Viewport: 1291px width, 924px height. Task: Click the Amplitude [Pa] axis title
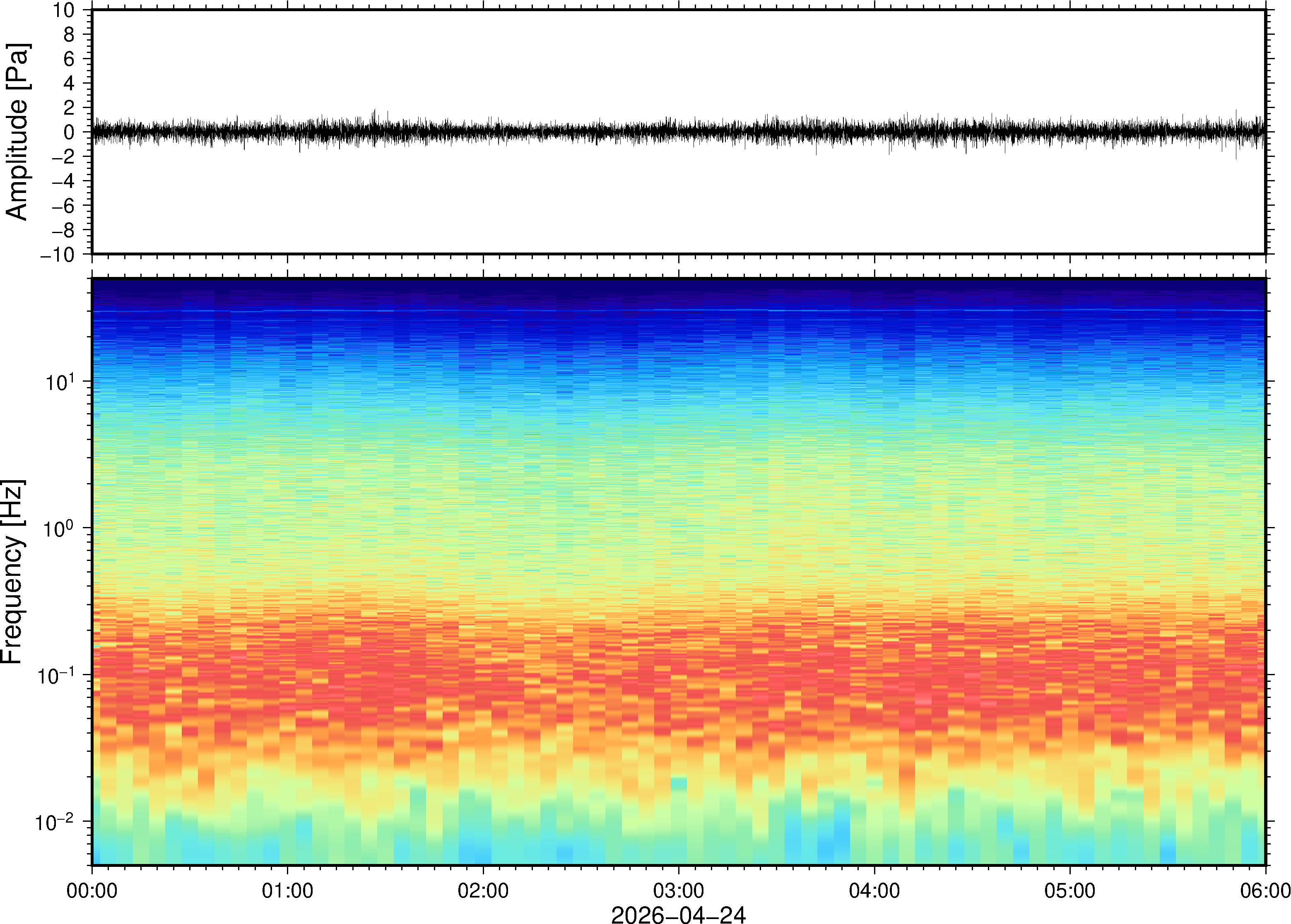(17, 132)
